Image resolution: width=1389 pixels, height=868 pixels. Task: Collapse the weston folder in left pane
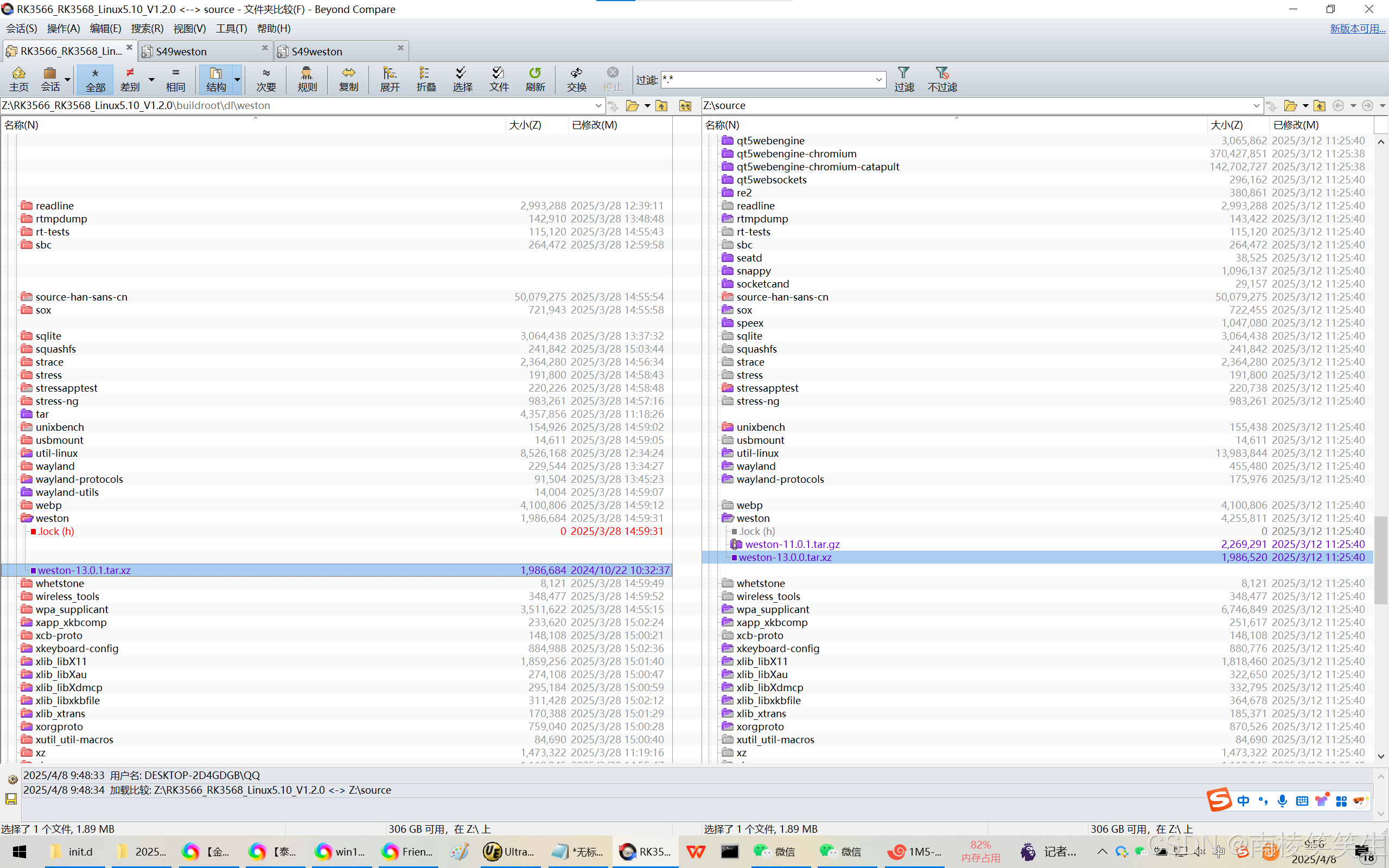click(27, 519)
